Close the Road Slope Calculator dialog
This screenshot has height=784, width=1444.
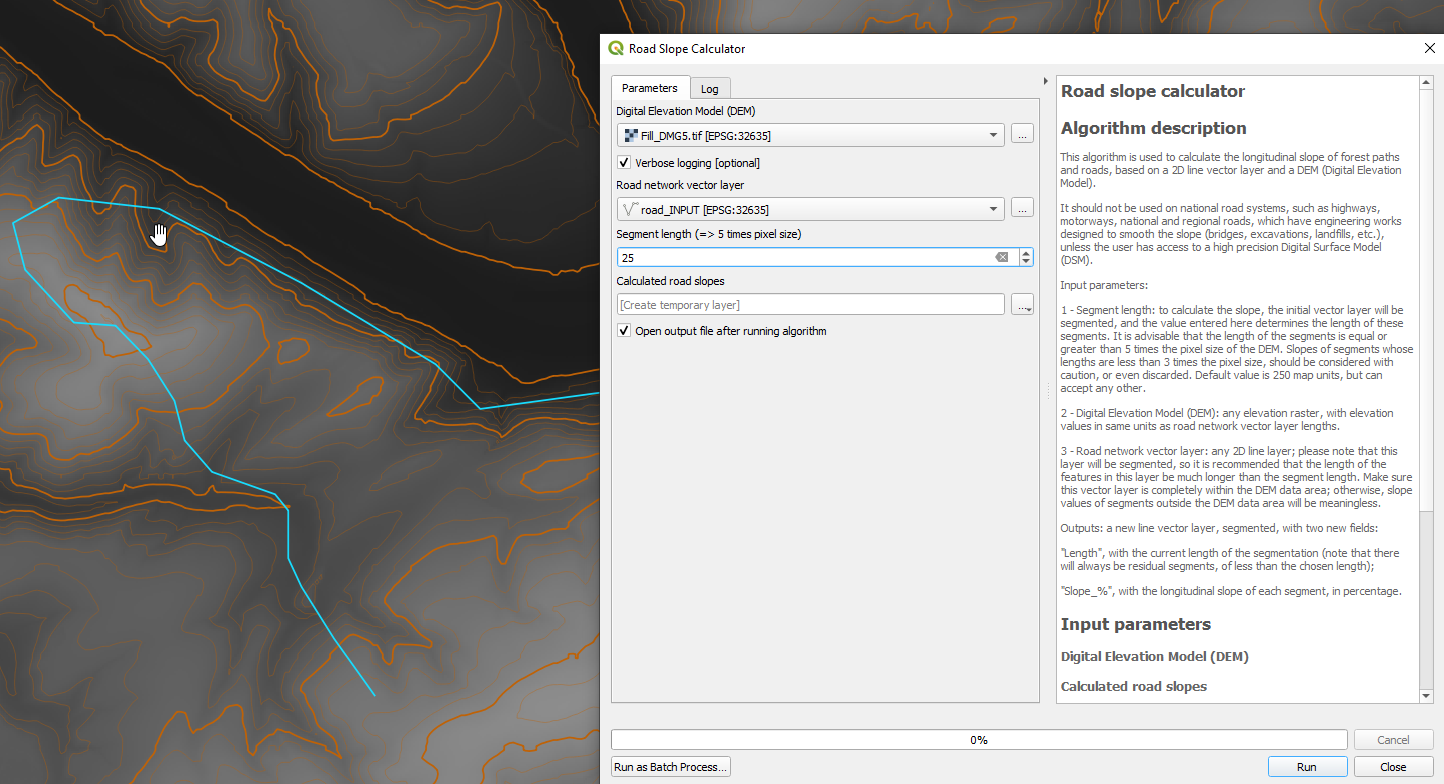click(x=1429, y=48)
